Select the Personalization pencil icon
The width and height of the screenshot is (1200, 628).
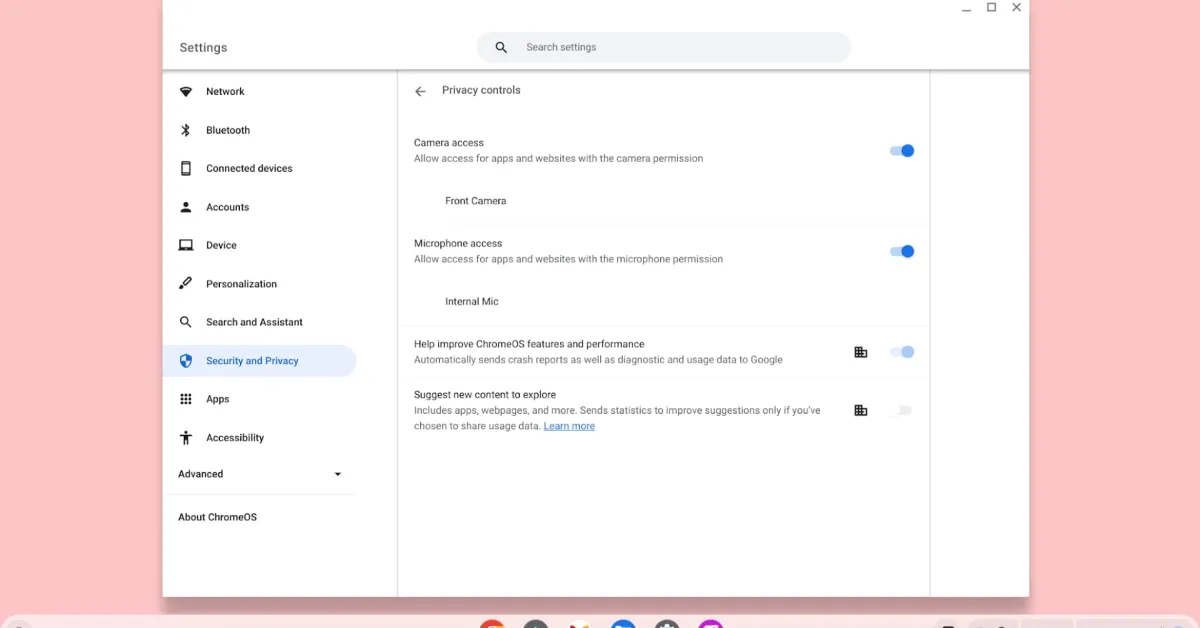186,283
